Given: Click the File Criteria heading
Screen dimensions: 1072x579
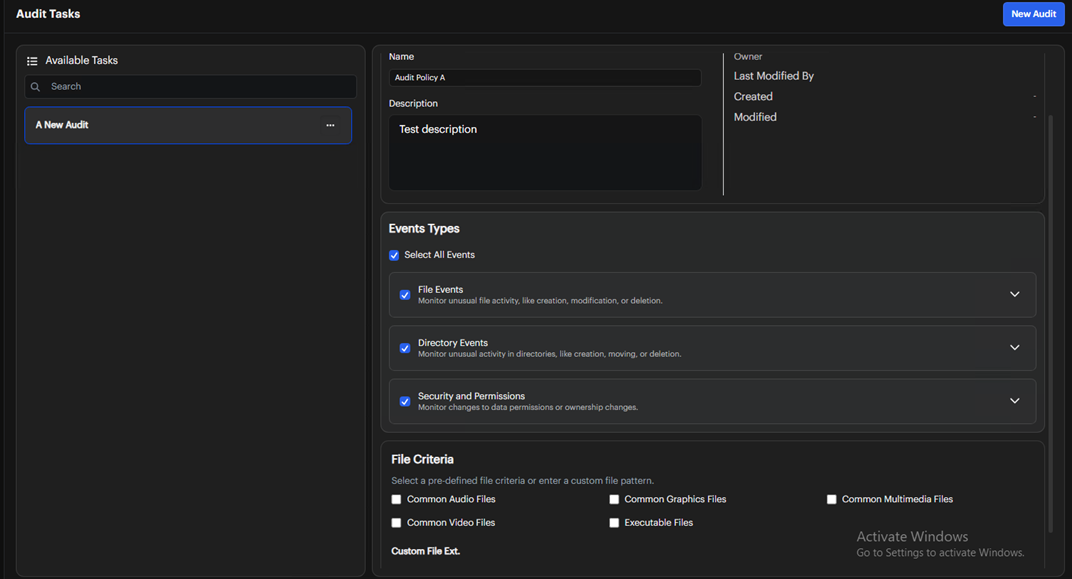Looking at the screenshot, I should click(422, 459).
